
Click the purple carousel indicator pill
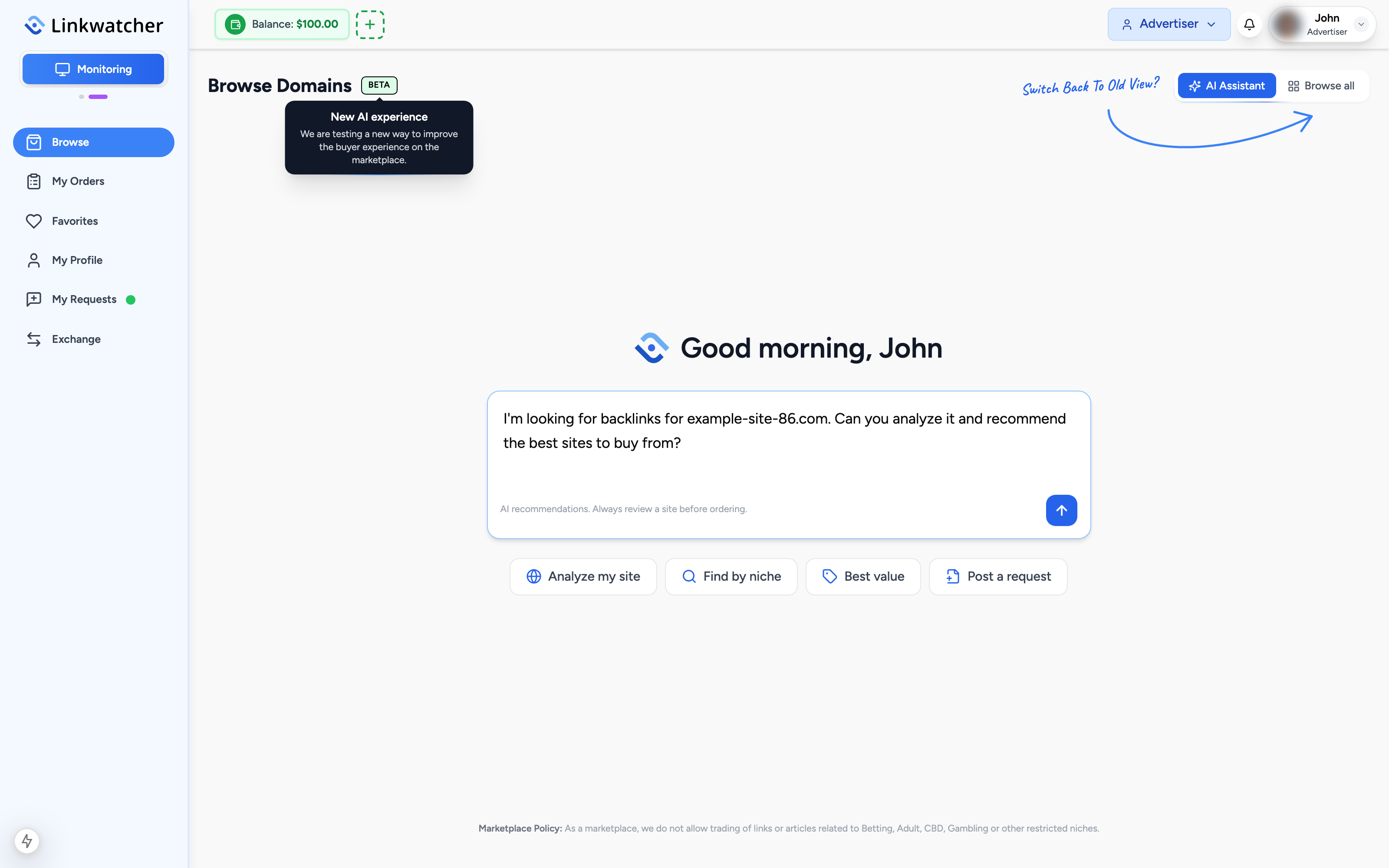click(x=98, y=97)
